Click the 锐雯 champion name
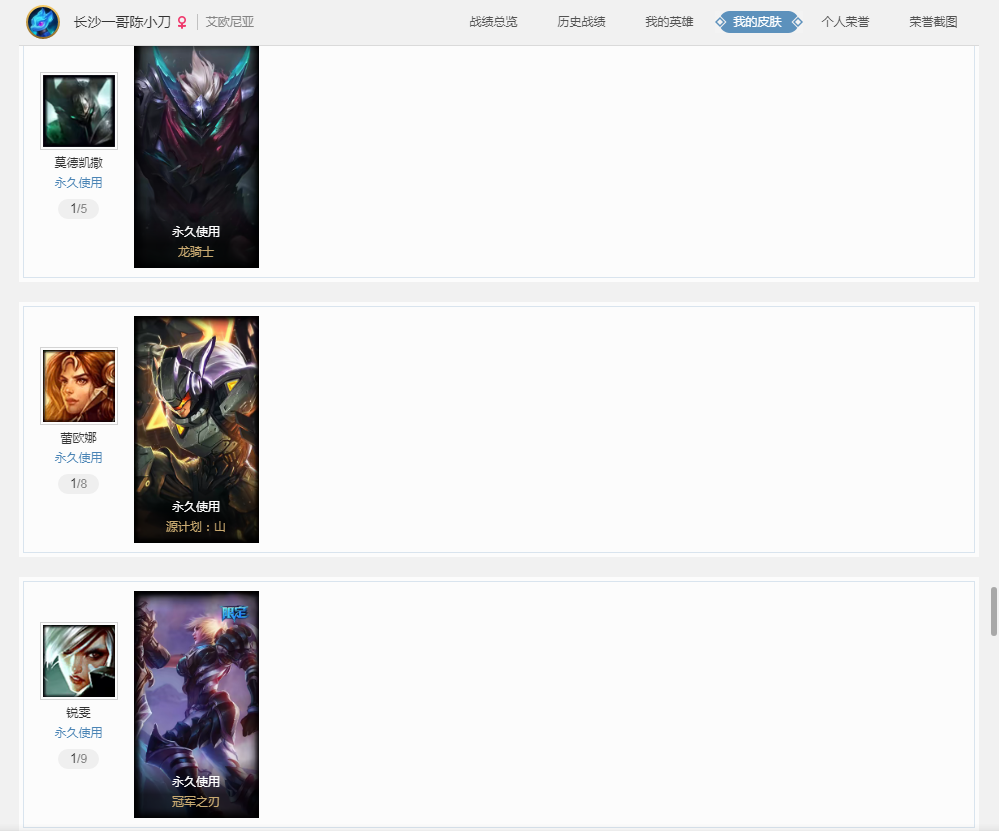Image resolution: width=999 pixels, height=831 pixels. pos(78,712)
